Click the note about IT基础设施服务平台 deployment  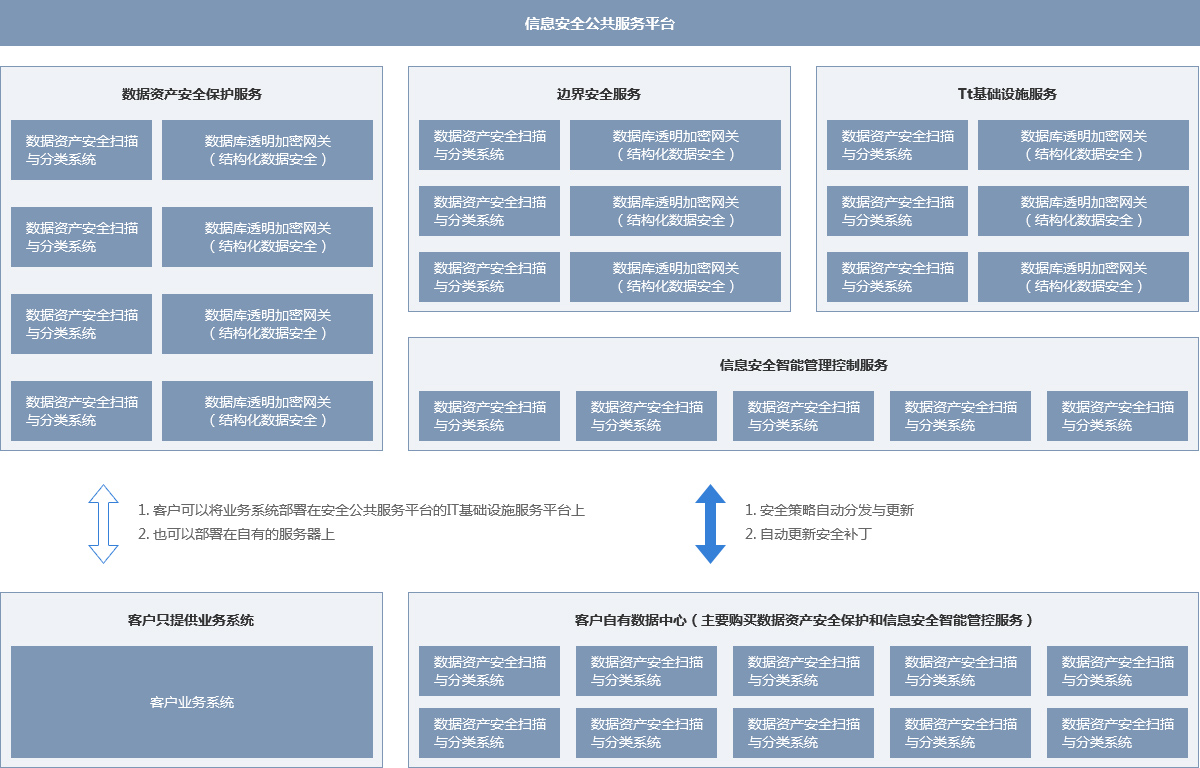pos(361,510)
